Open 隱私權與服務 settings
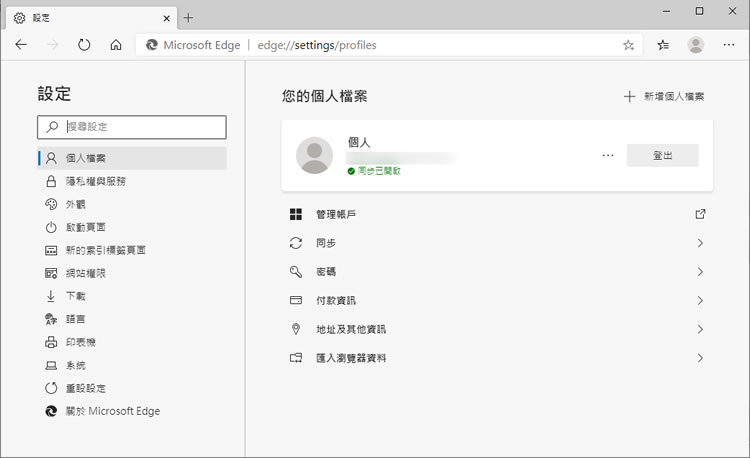This screenshot has height=458, width=750. 132,181
